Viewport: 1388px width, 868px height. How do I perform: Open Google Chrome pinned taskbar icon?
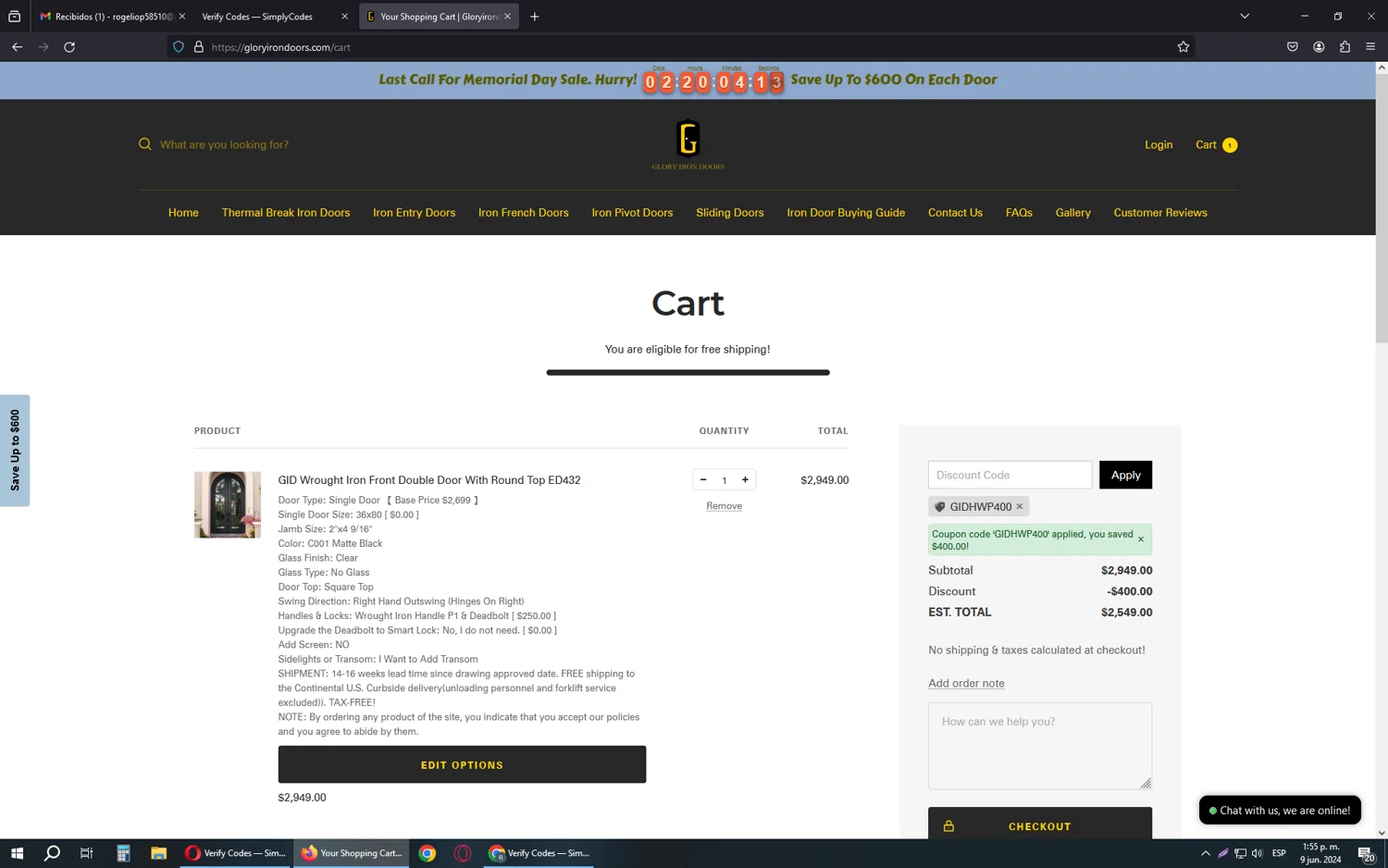[x=428, y=853]
